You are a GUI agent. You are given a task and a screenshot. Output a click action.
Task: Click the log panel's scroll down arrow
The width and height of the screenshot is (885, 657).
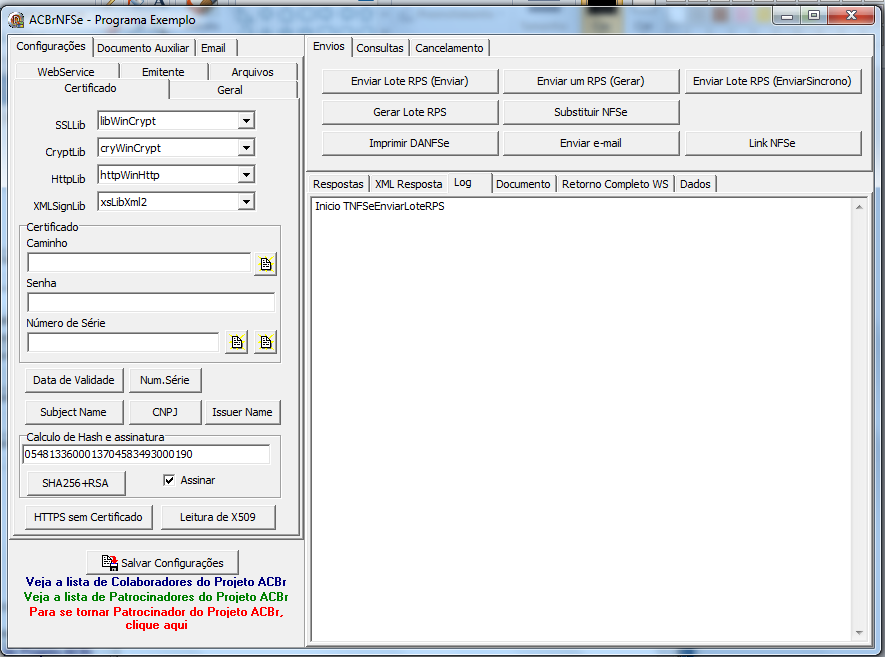[859, 633]
